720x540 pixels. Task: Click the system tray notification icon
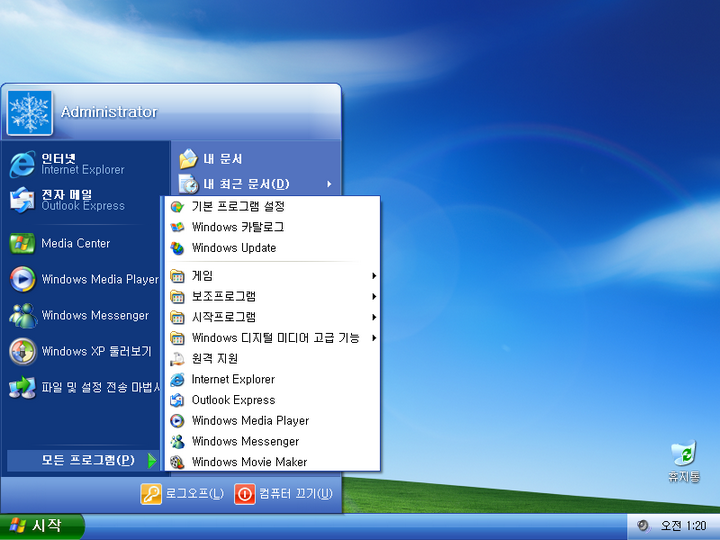[x=642, y=525]
